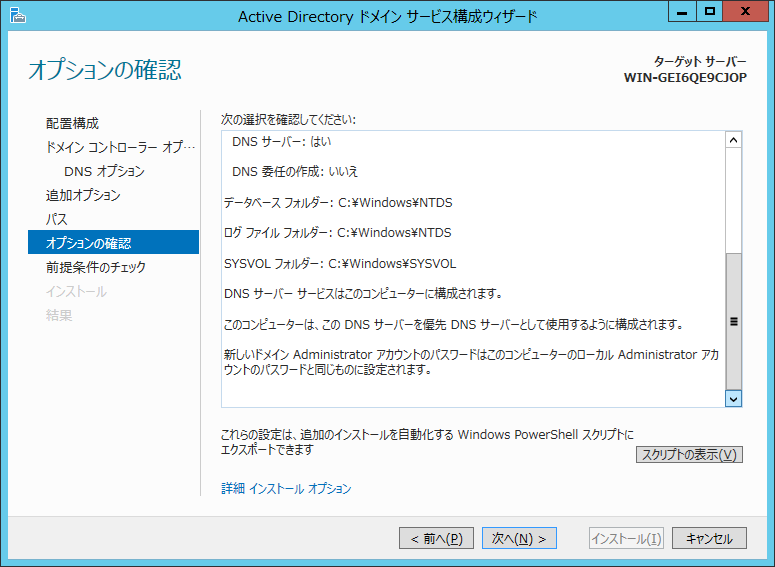Open the パス step in the sidebar
775x567 pixels.
point(57,219)
